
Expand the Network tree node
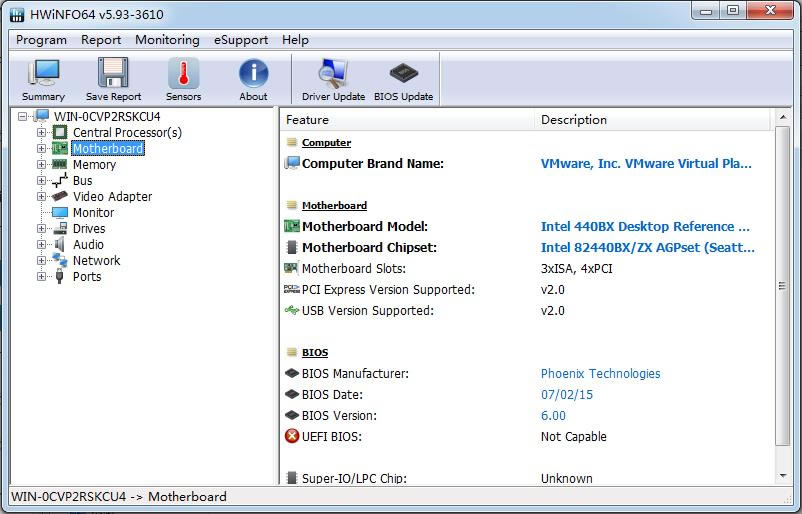(41, 260)
